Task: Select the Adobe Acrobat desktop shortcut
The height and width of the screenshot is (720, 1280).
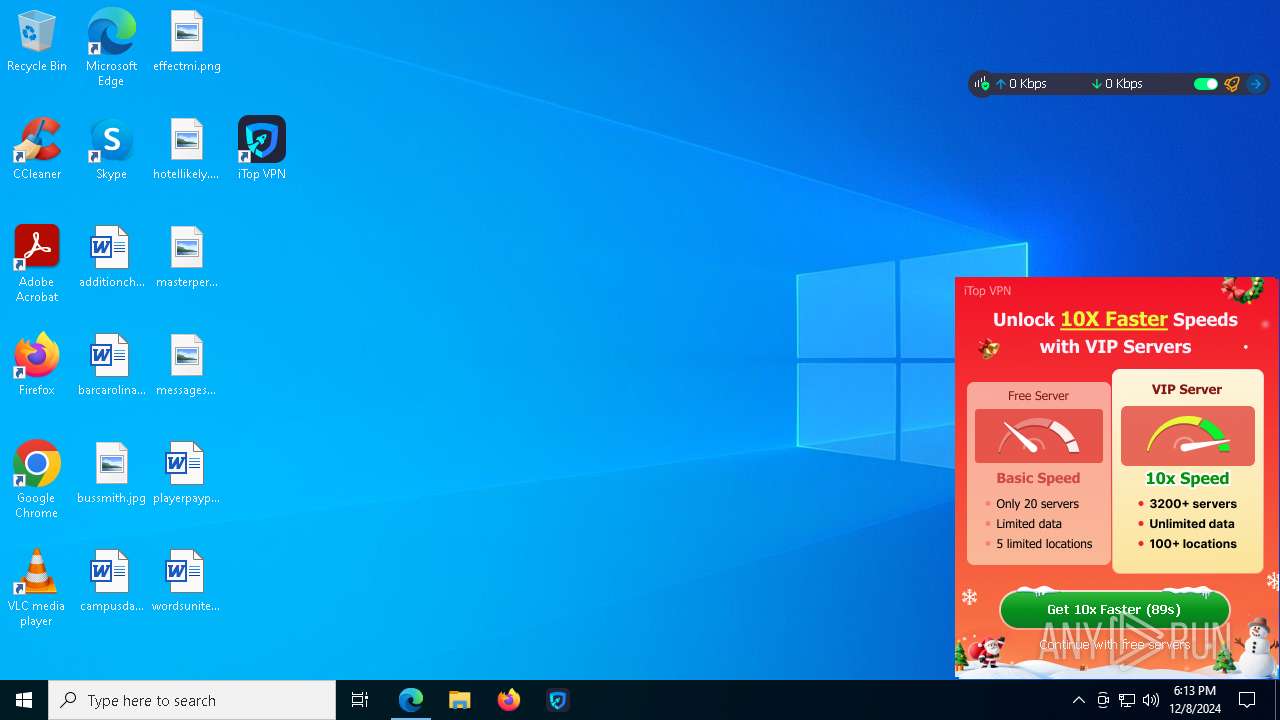Action: point(37,264)
